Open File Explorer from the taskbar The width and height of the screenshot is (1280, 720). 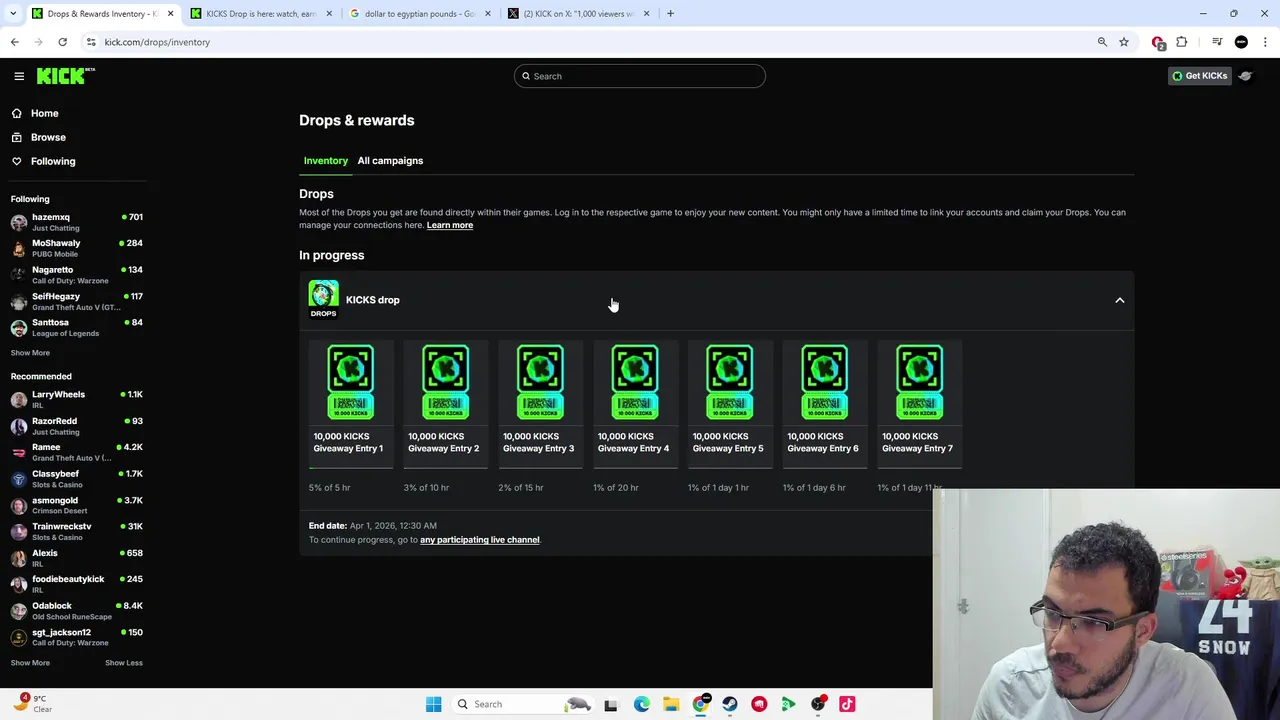click(x=671, y=704)
